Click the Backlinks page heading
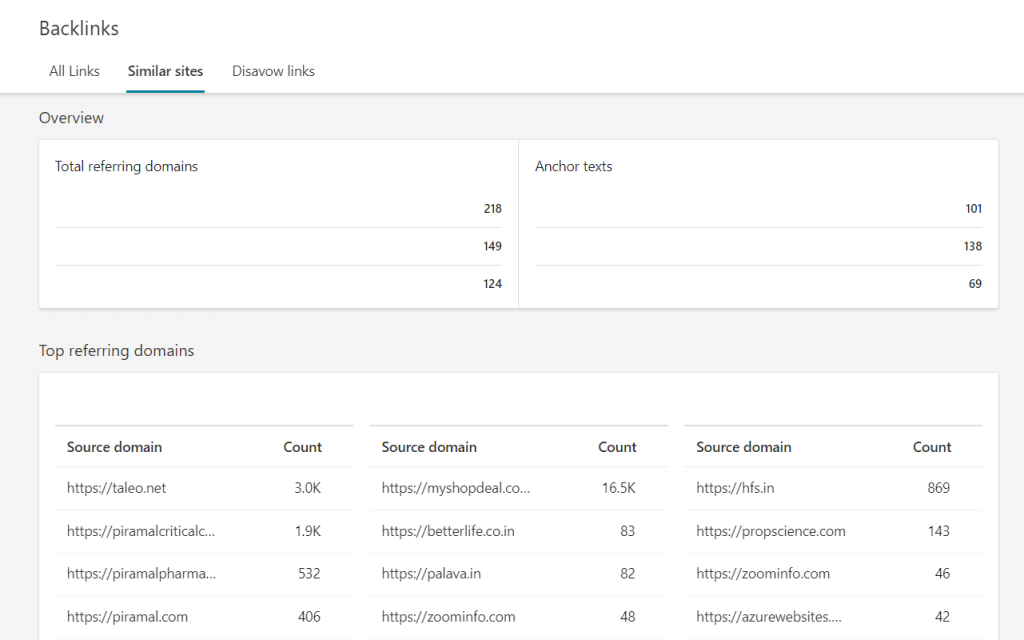The width and height of the screenshot is (1024, 640). pyautogui.click(x=79, y=28)
